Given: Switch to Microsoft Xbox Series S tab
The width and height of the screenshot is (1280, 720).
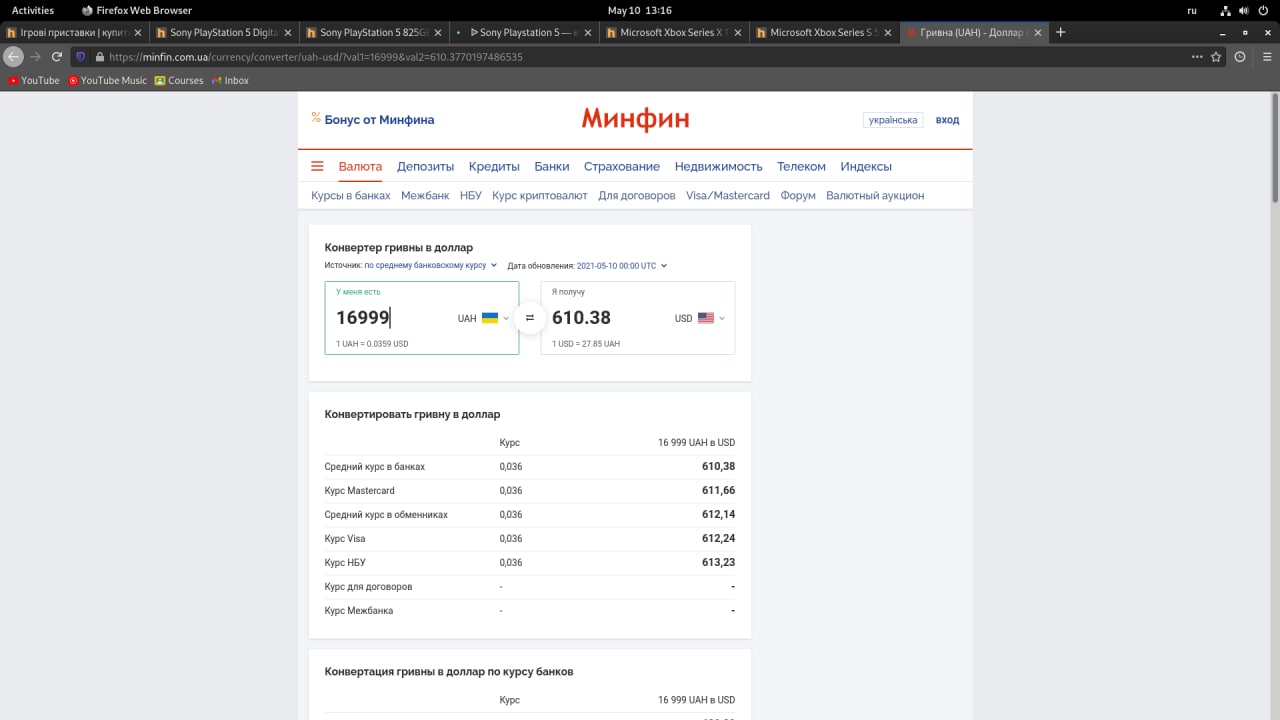Looking at the screenshot, I should point(826,32).
